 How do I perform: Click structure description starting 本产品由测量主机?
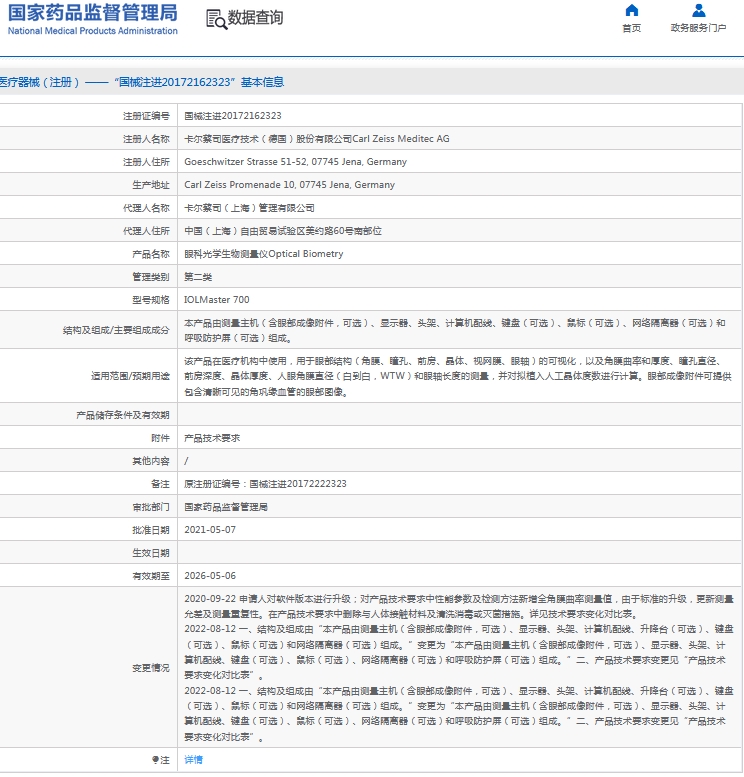tap(455, 331)
